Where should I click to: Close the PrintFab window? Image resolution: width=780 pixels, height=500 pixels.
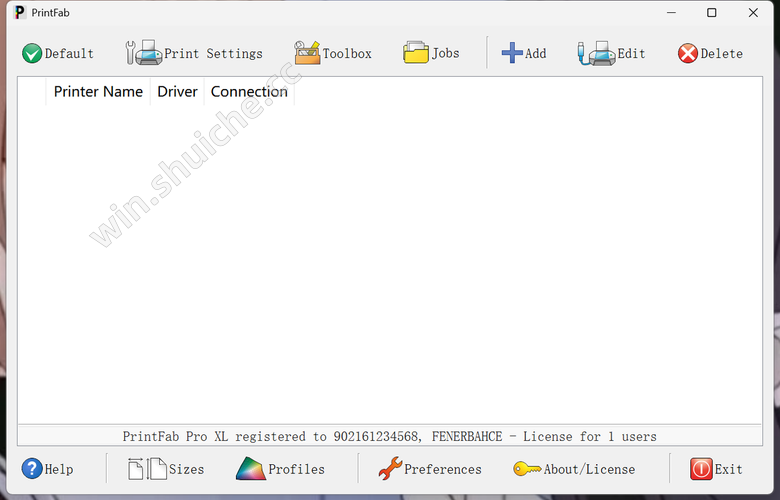pyautogui.click(x=753, y=12)
